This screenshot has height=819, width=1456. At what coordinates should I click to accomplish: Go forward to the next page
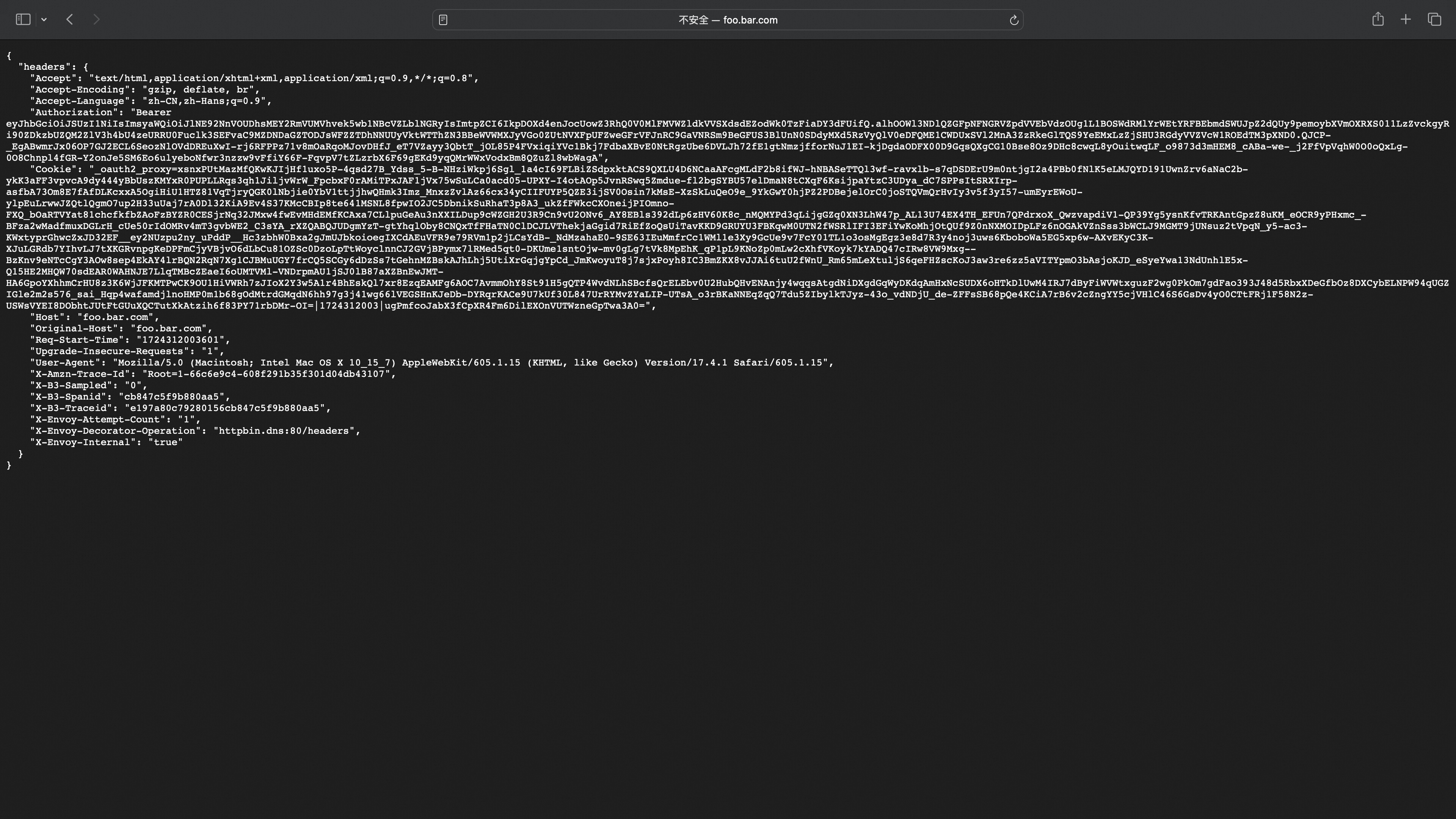click(x=96, y=20)
